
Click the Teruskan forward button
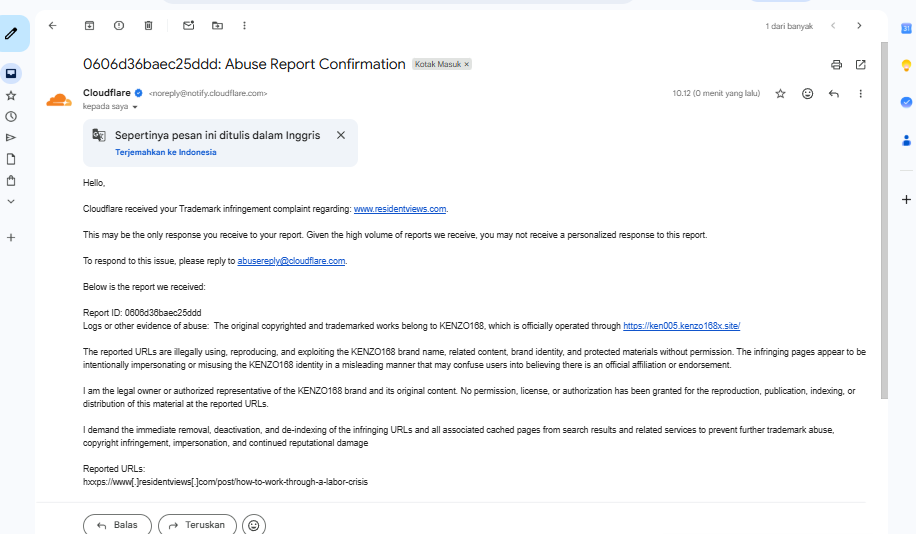coord(197,524)
